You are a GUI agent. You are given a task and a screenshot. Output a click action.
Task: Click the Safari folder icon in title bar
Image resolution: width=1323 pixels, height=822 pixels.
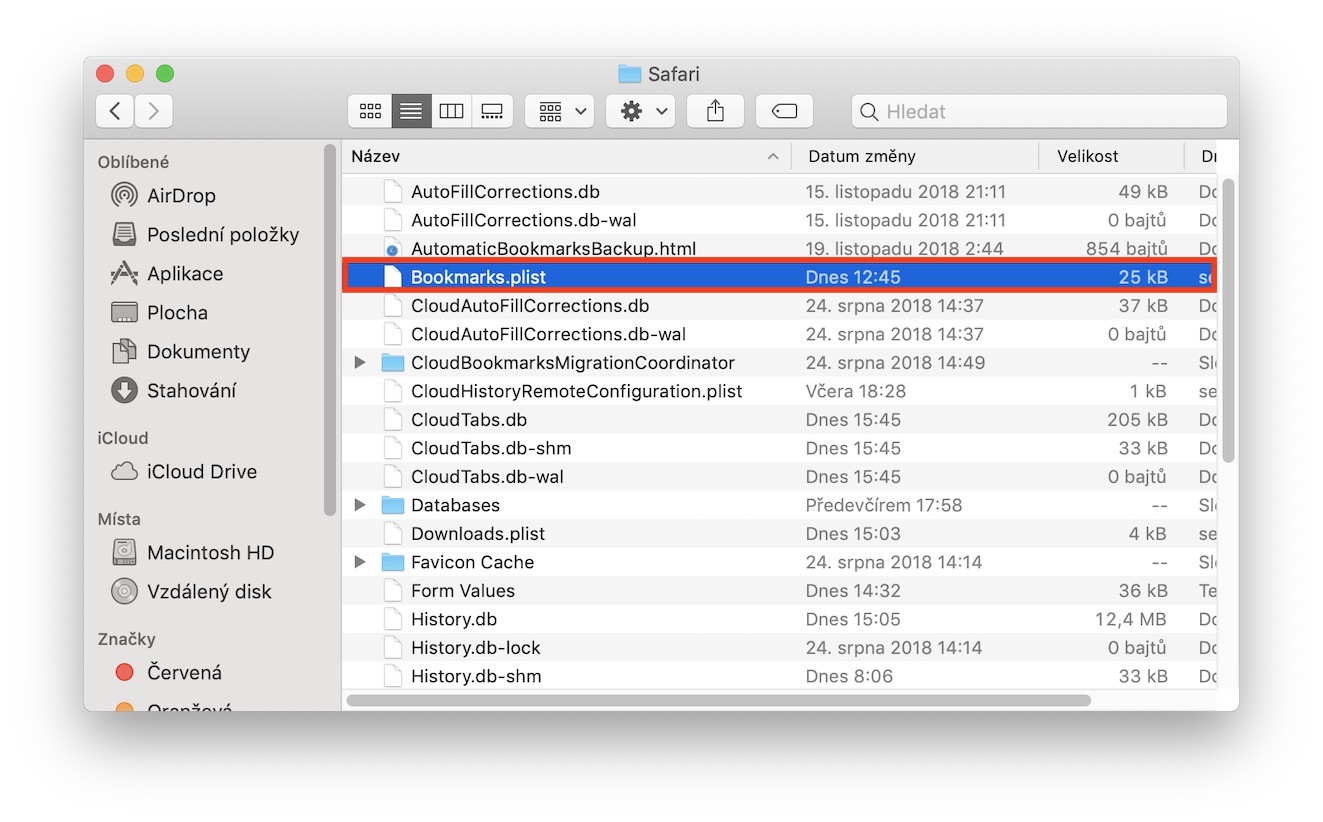[x=629, y=74]
